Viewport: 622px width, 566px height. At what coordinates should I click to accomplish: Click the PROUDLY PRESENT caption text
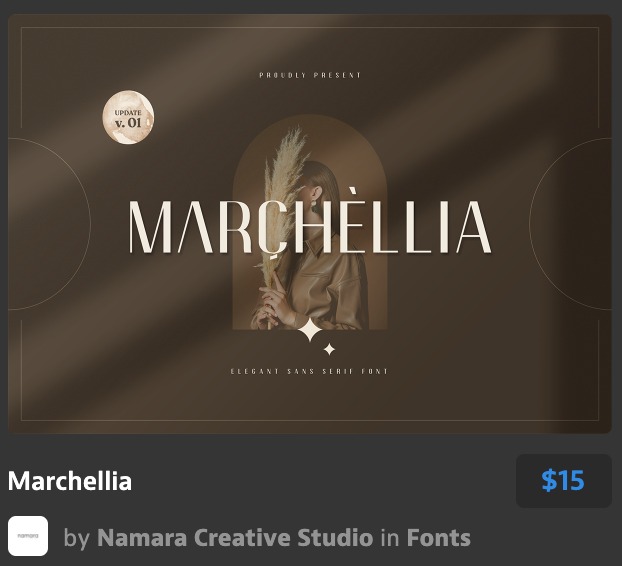[x=310, y=75]
